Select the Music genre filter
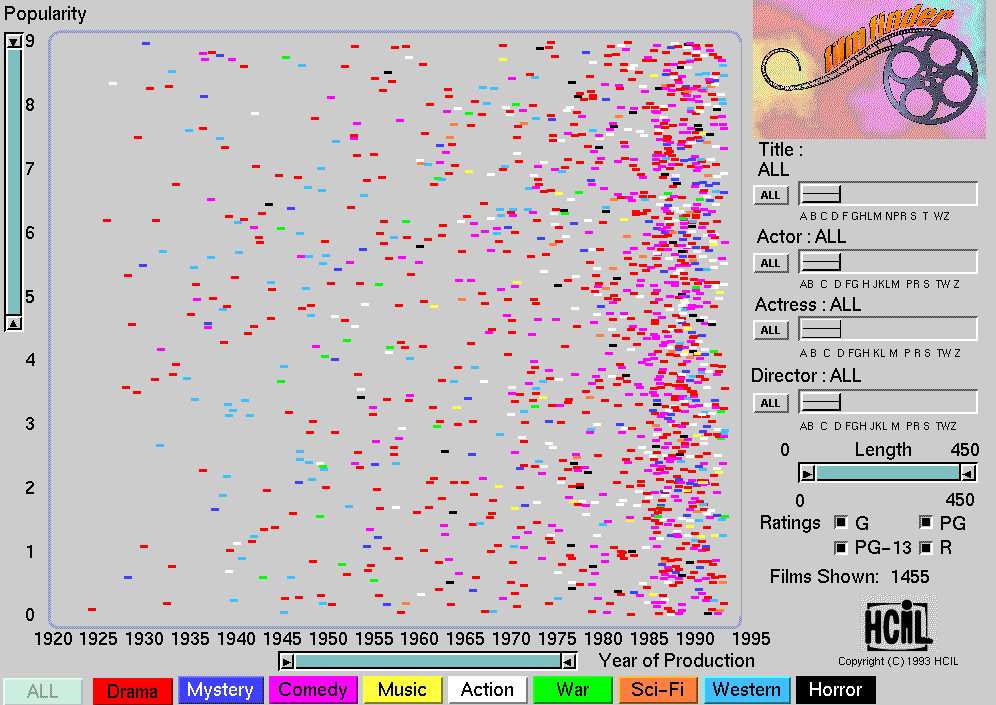996x705 pixels. coord(402,690)
